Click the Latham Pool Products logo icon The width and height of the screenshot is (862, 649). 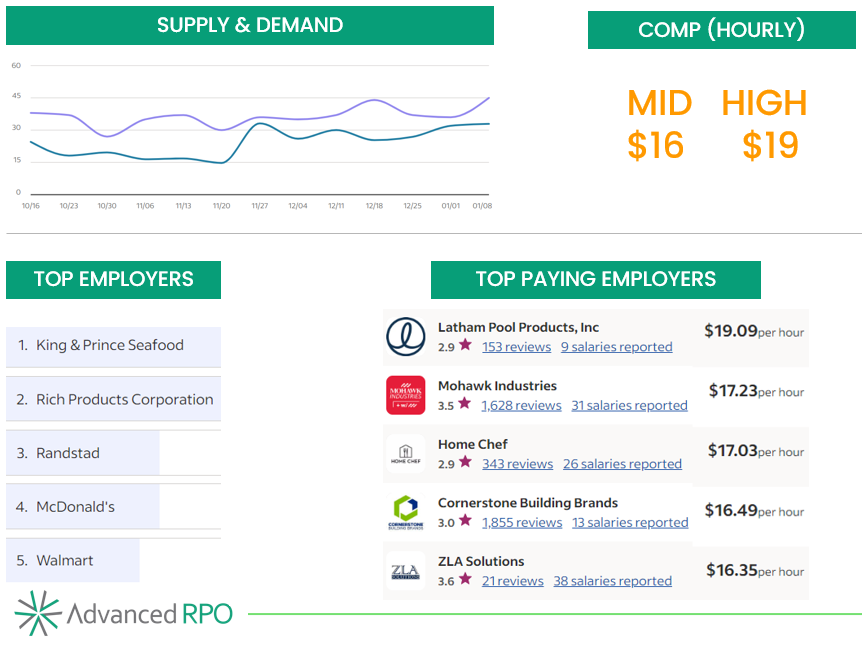coord(405,337)
